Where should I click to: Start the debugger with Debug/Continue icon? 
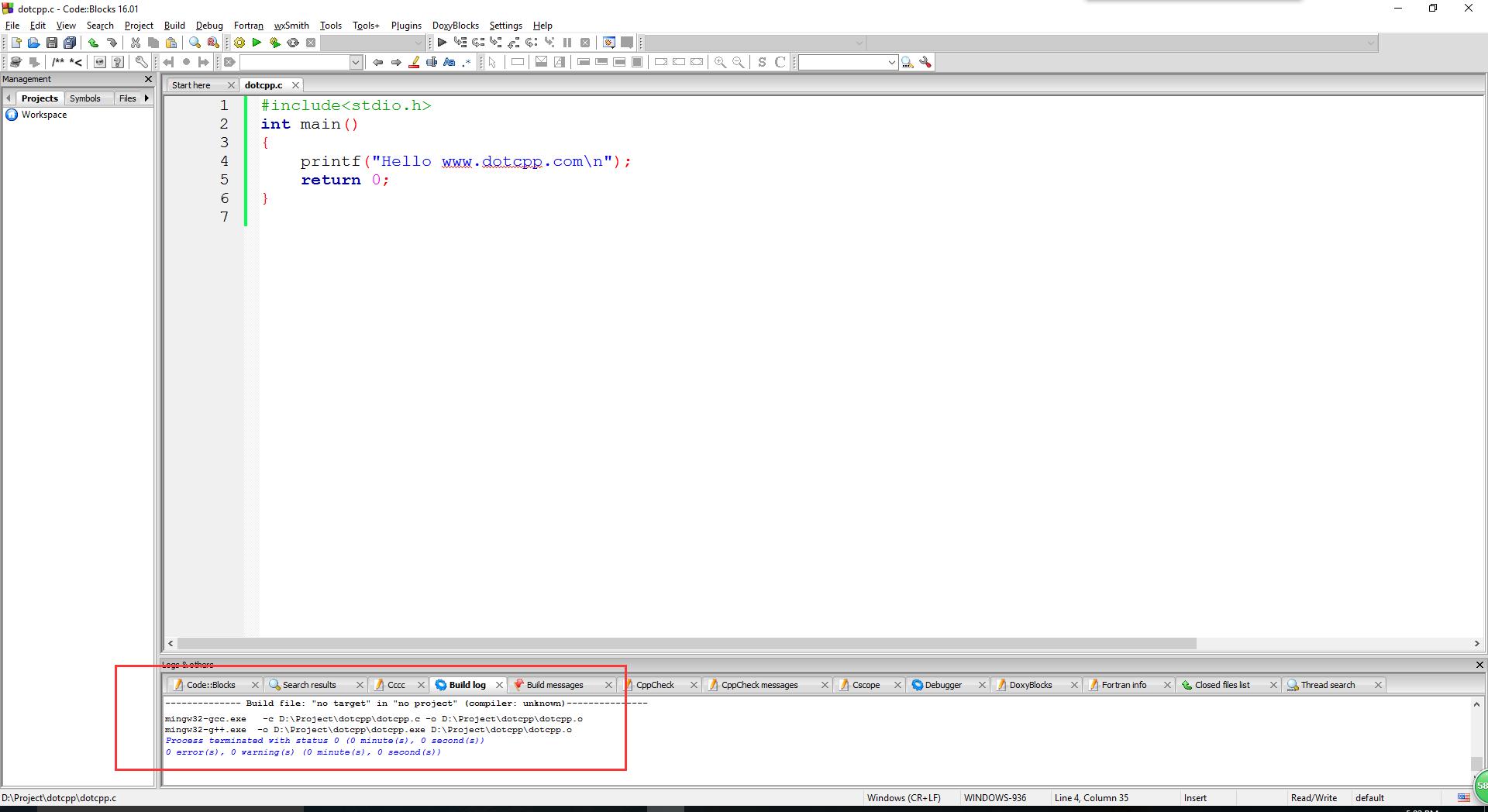pyautogui.click(x=442, y=43)
